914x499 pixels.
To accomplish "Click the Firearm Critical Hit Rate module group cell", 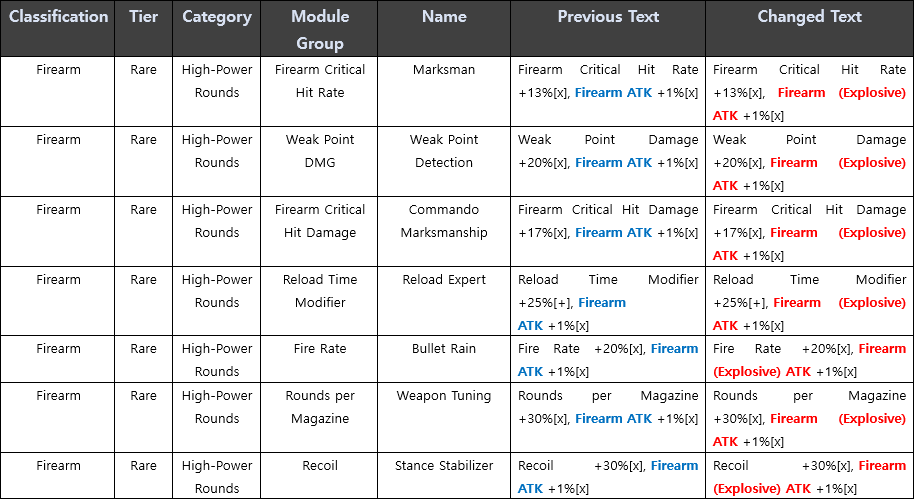I will (320, 81).
